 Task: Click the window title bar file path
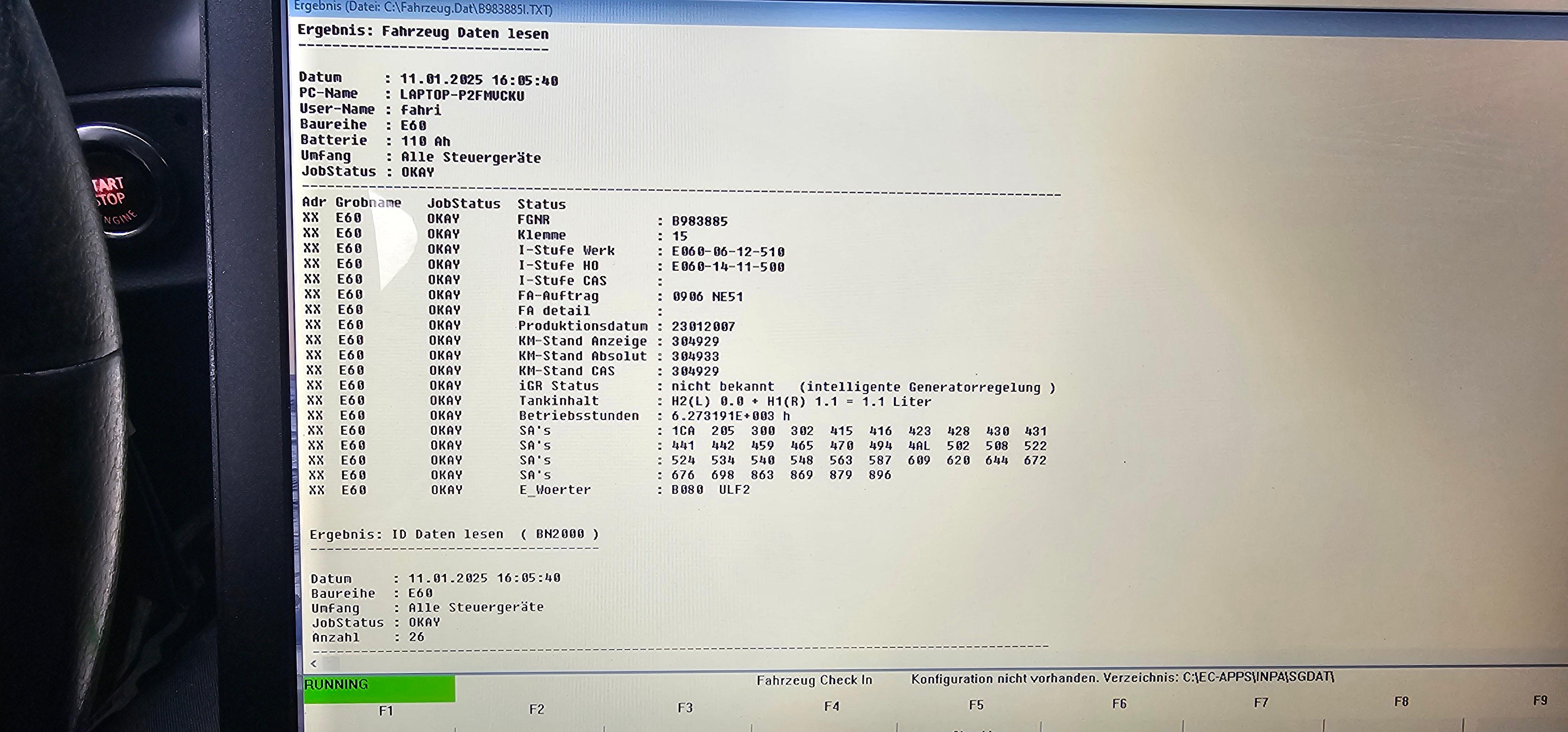point(423,9)
